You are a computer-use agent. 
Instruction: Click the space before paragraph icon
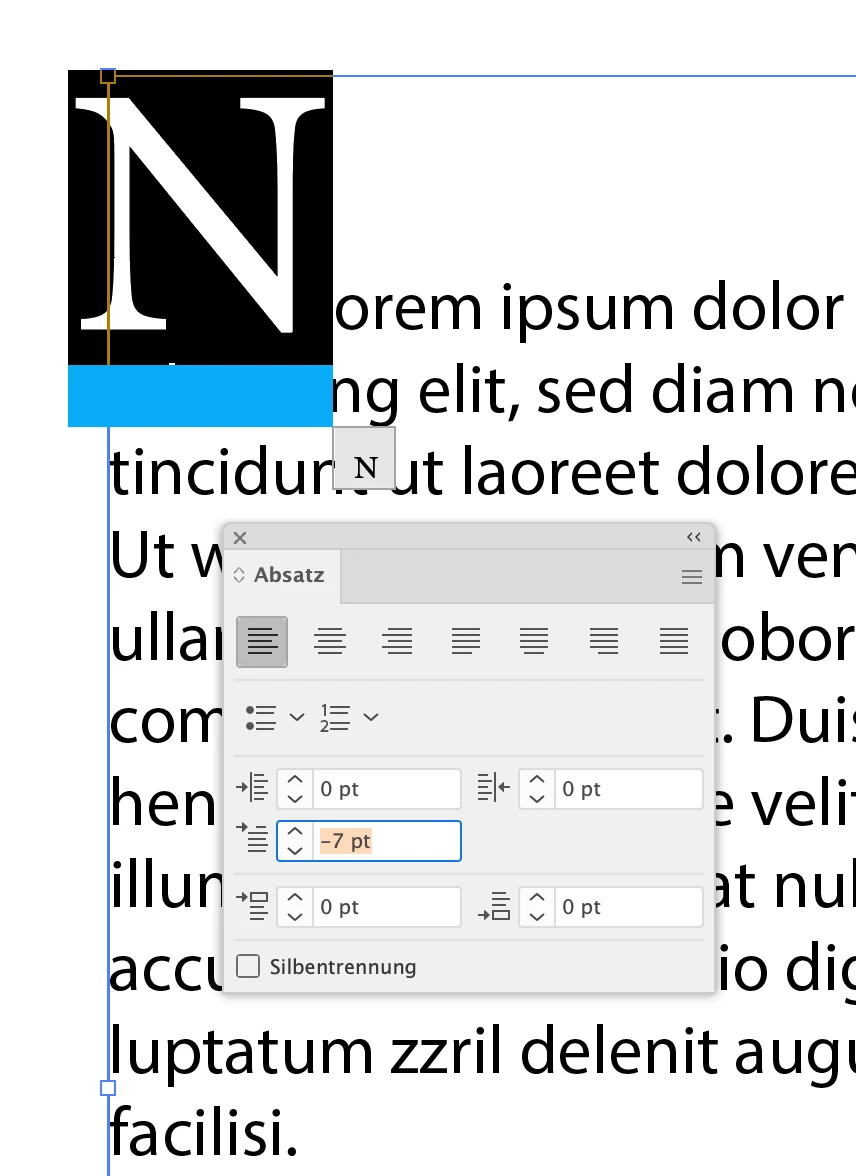[253, 906]
